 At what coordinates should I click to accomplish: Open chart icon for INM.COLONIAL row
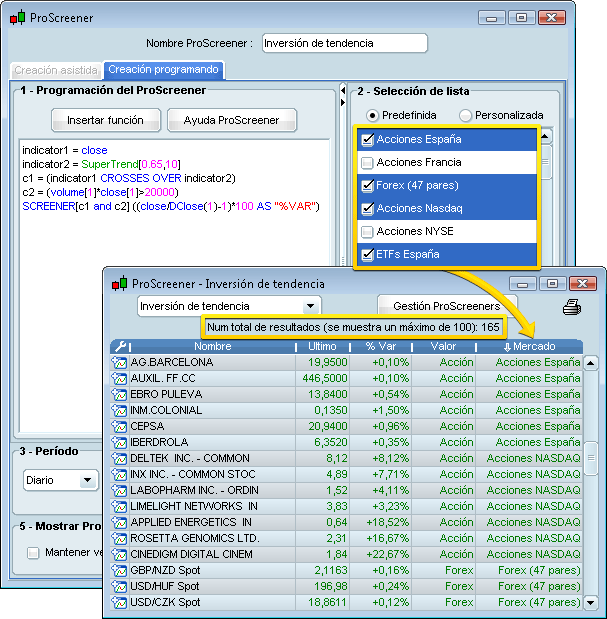(119, 410)
